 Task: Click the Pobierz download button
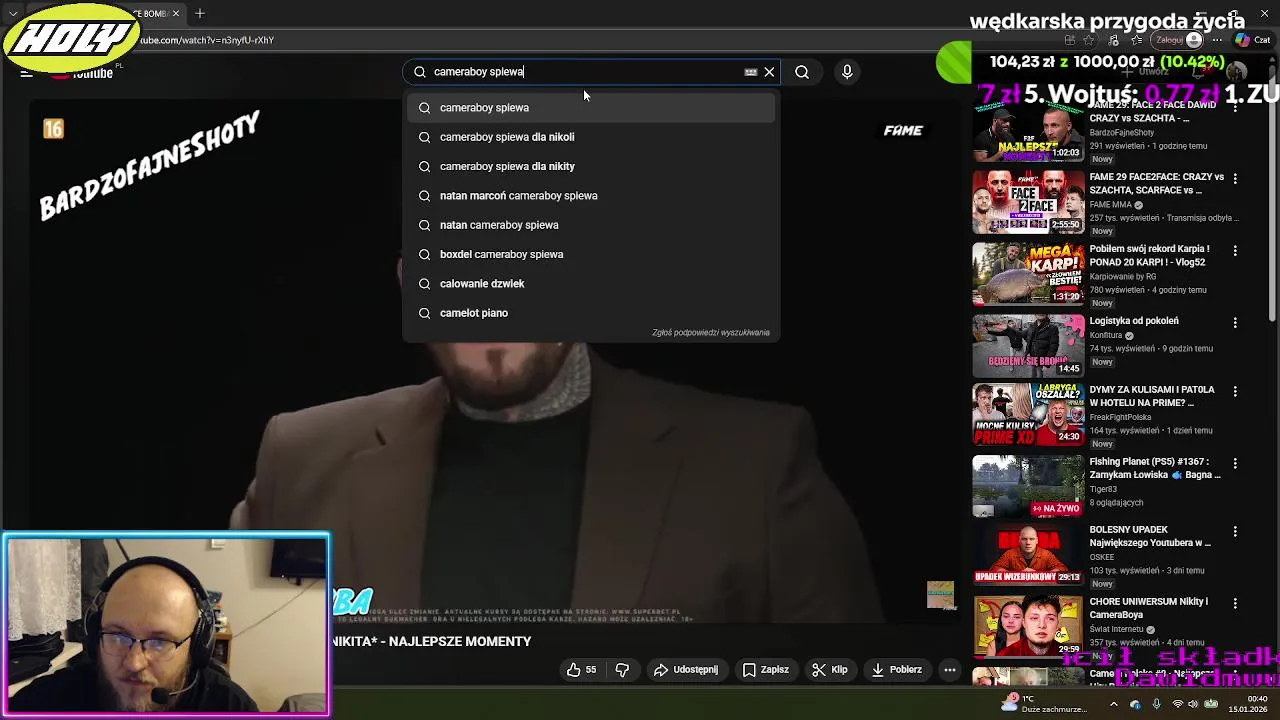tap(896, 670)
